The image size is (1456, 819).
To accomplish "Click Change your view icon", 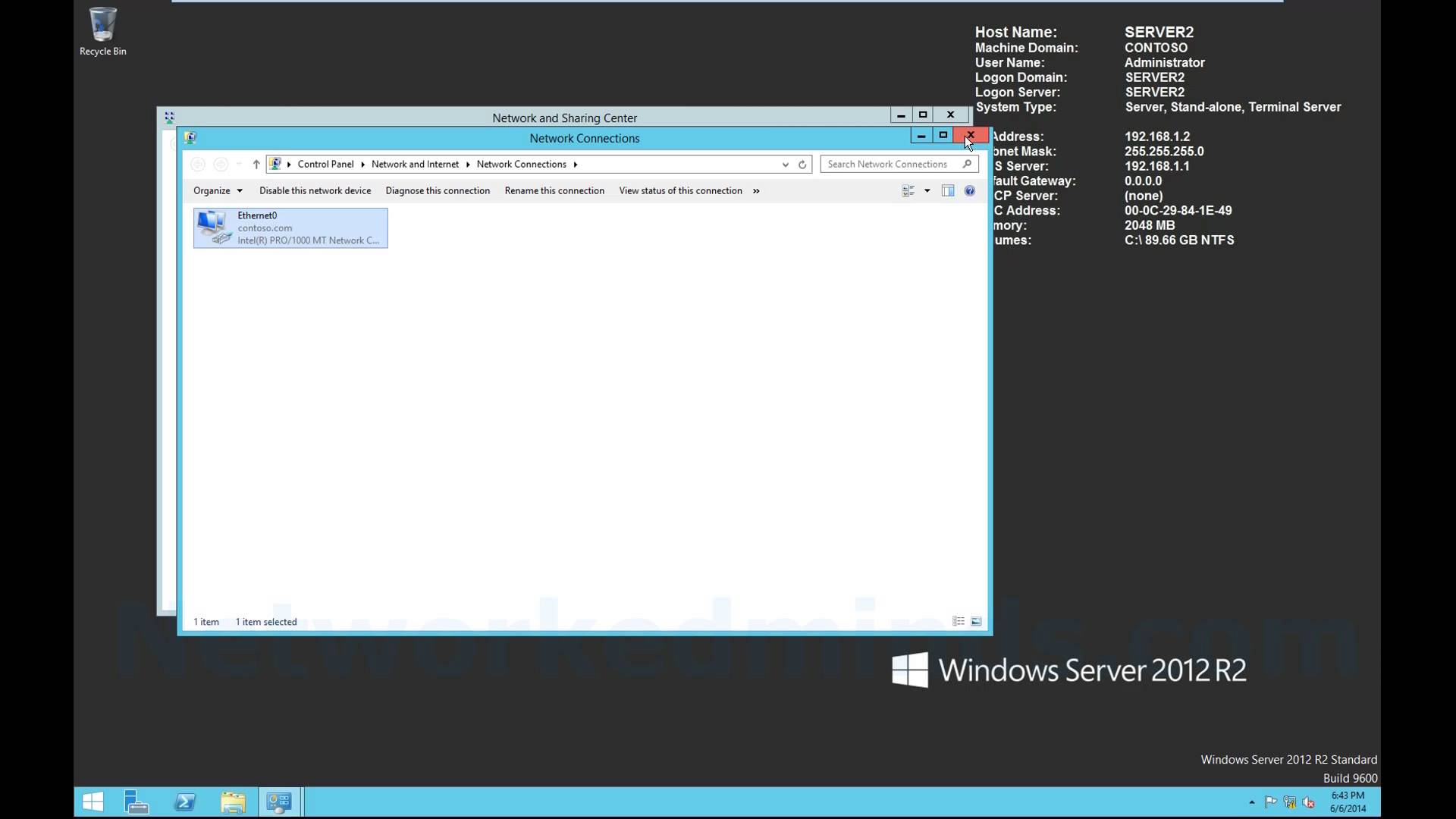I will coord(908,190).
